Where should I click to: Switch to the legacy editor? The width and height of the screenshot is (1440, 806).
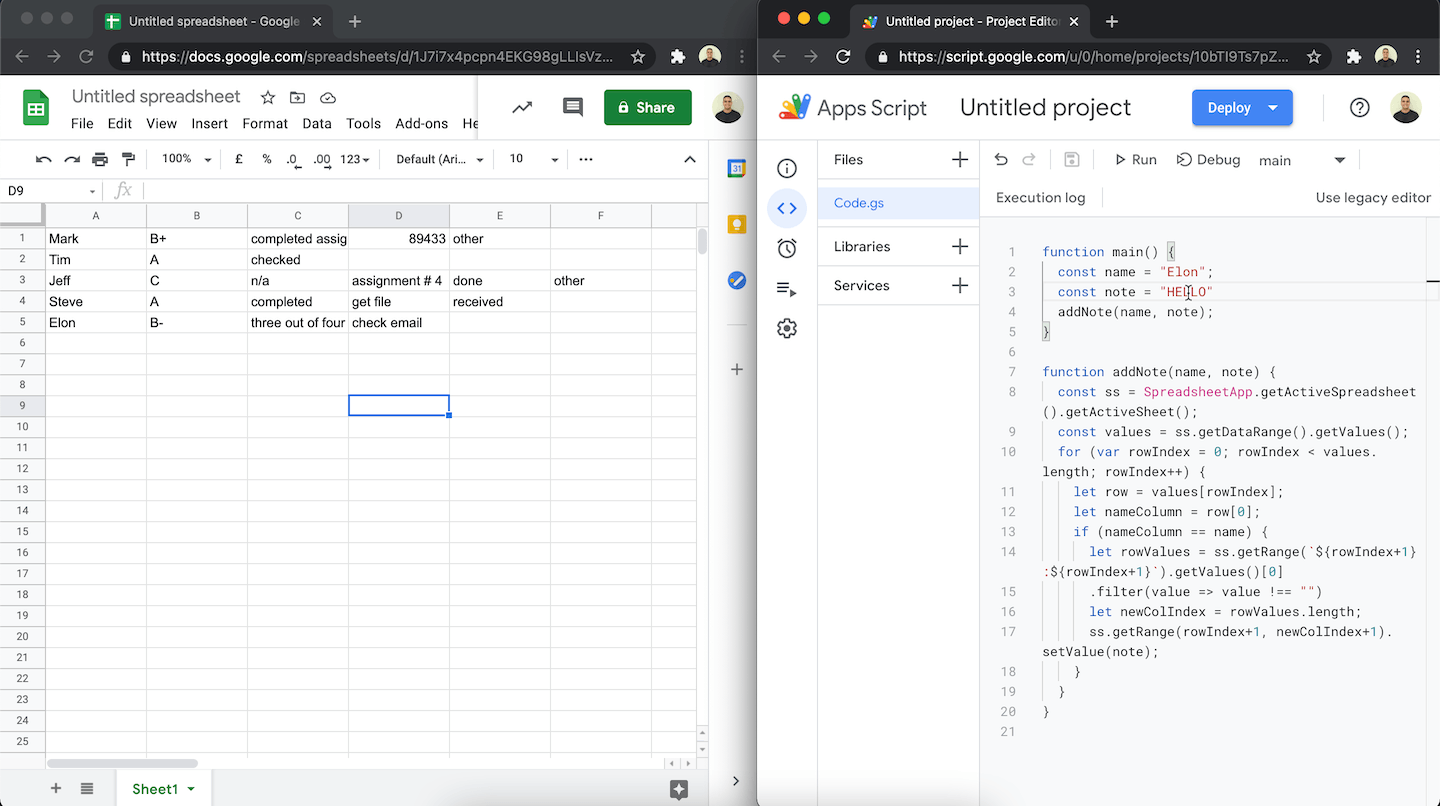tap(1372, 197)
